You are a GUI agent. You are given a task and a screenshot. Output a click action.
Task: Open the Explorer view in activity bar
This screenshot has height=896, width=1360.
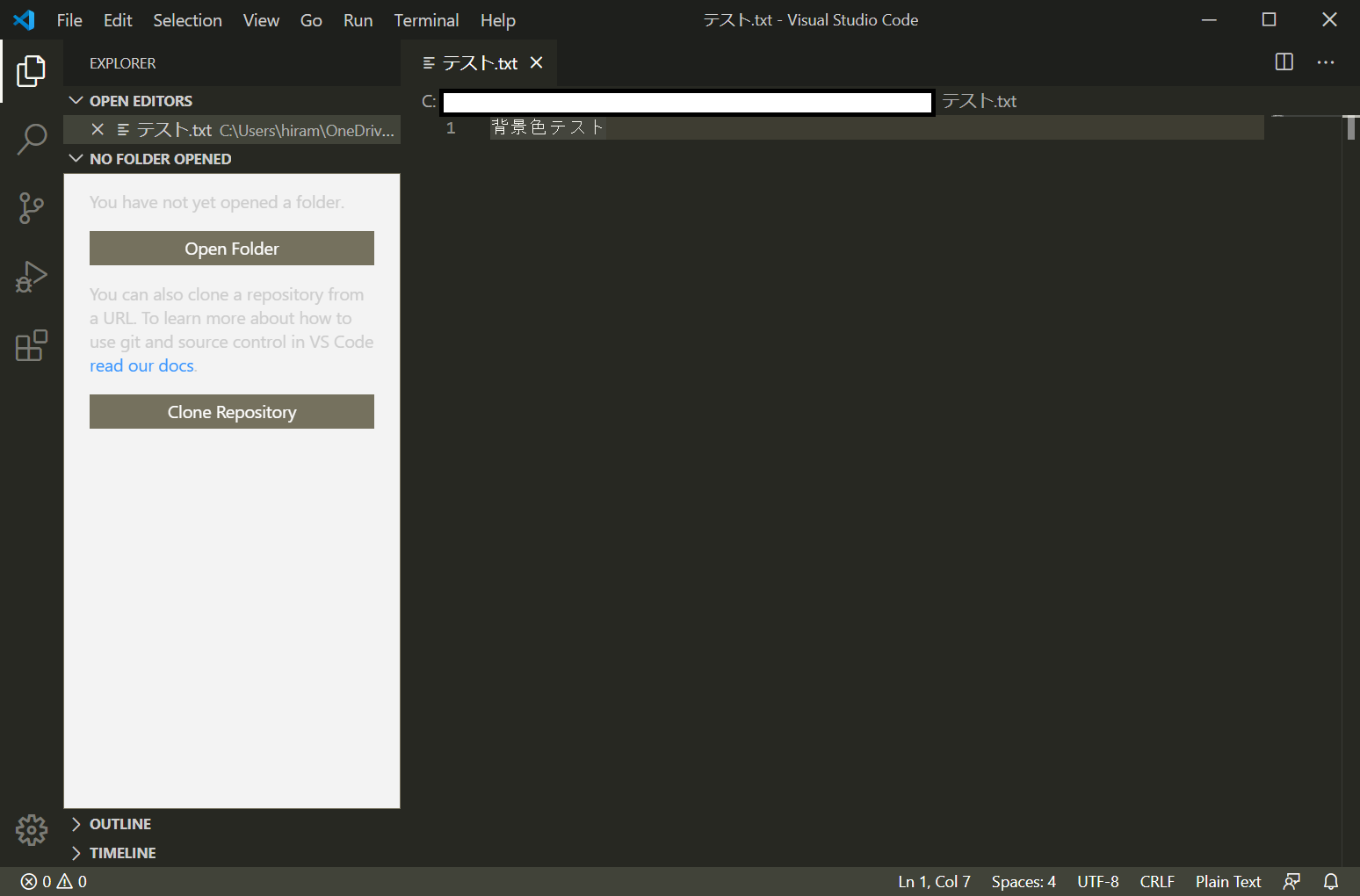click(x=31, y=71)
